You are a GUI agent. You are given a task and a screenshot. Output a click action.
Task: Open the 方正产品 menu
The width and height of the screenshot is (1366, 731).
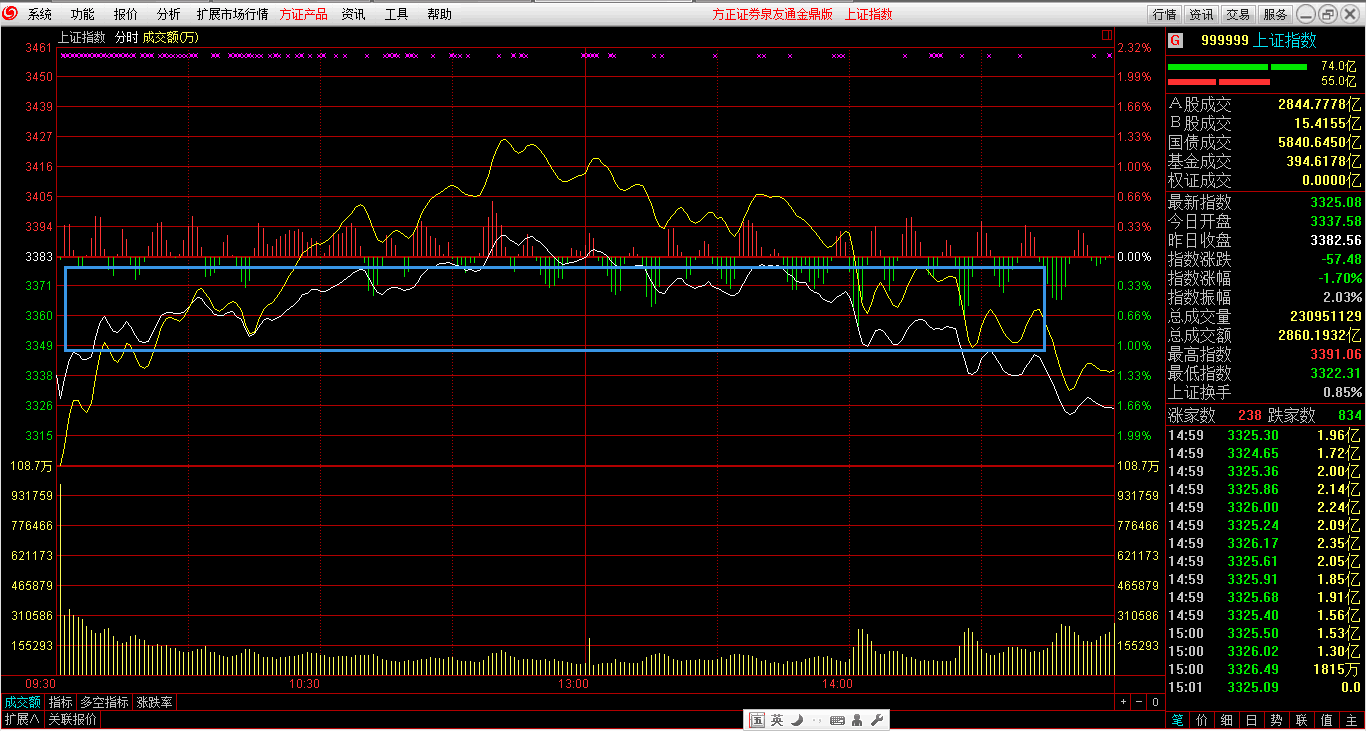point(303,14)
